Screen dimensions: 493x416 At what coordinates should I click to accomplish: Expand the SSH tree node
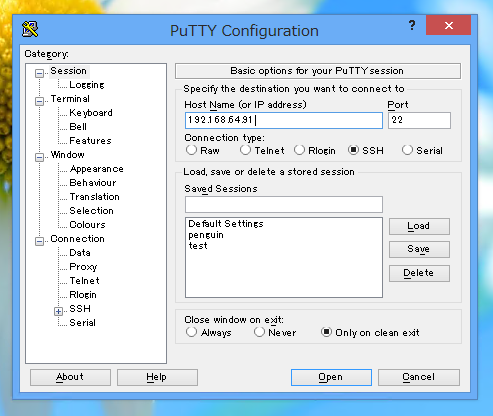(x=58, y=311)
